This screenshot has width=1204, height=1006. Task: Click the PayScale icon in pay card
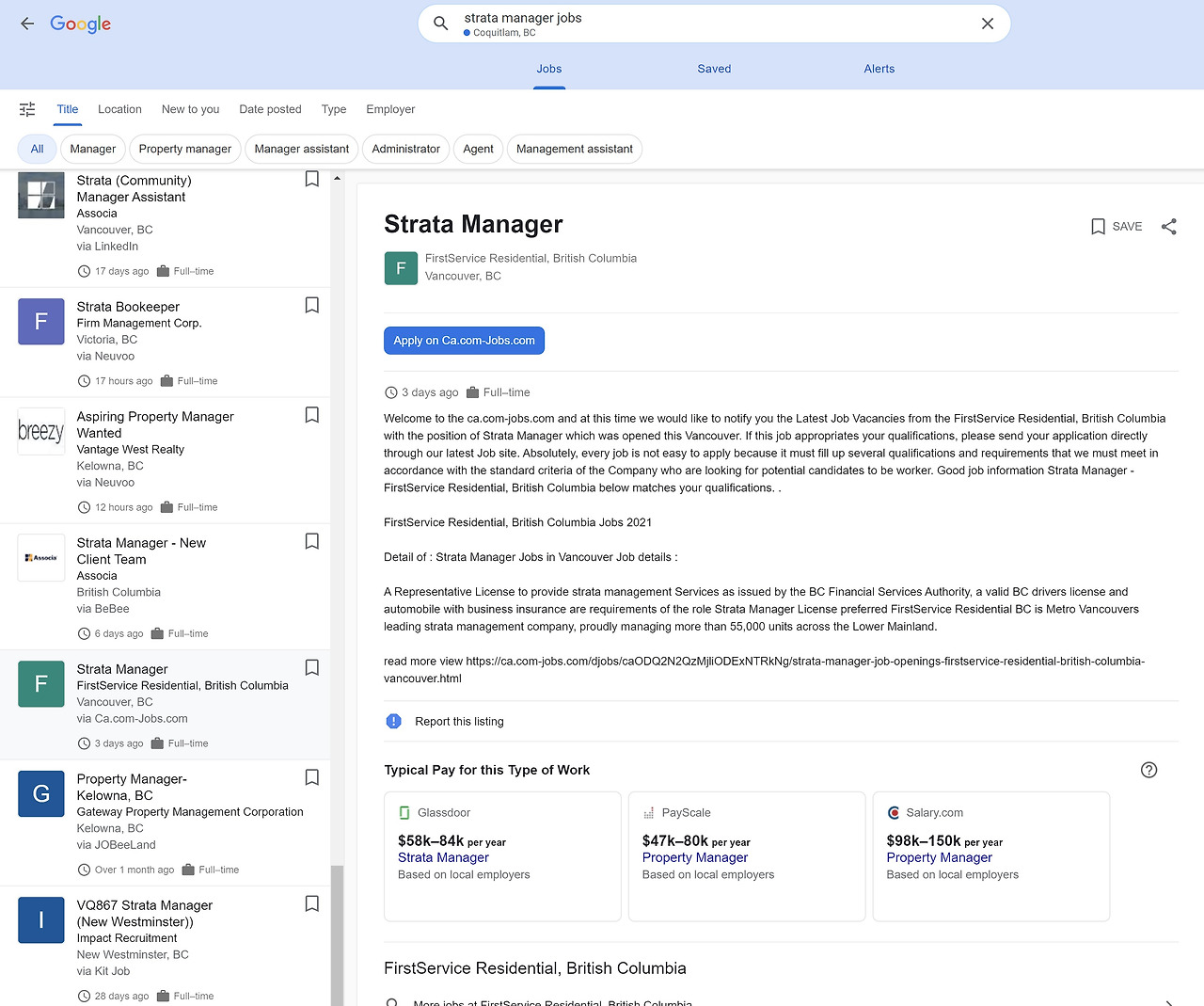[648, 813]
